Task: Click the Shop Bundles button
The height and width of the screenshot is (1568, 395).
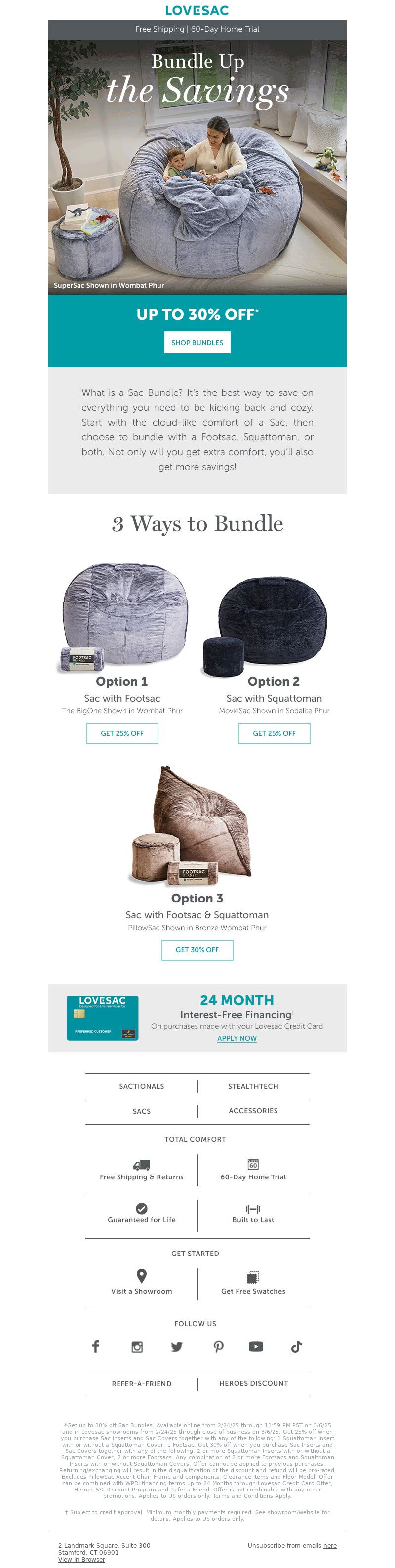Action: pyautogui.click(x=197, y=343)
